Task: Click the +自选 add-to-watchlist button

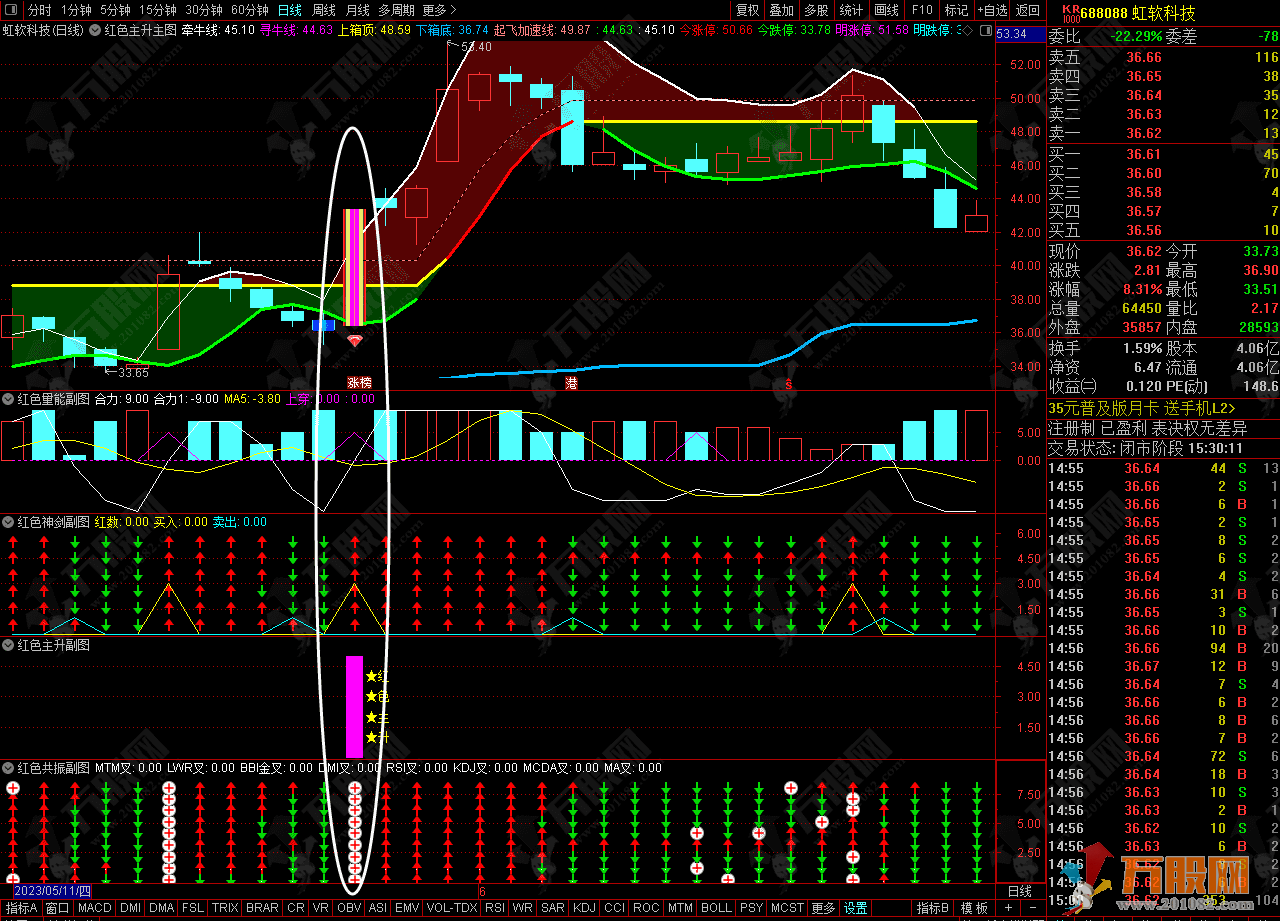Action: (991, 10)
